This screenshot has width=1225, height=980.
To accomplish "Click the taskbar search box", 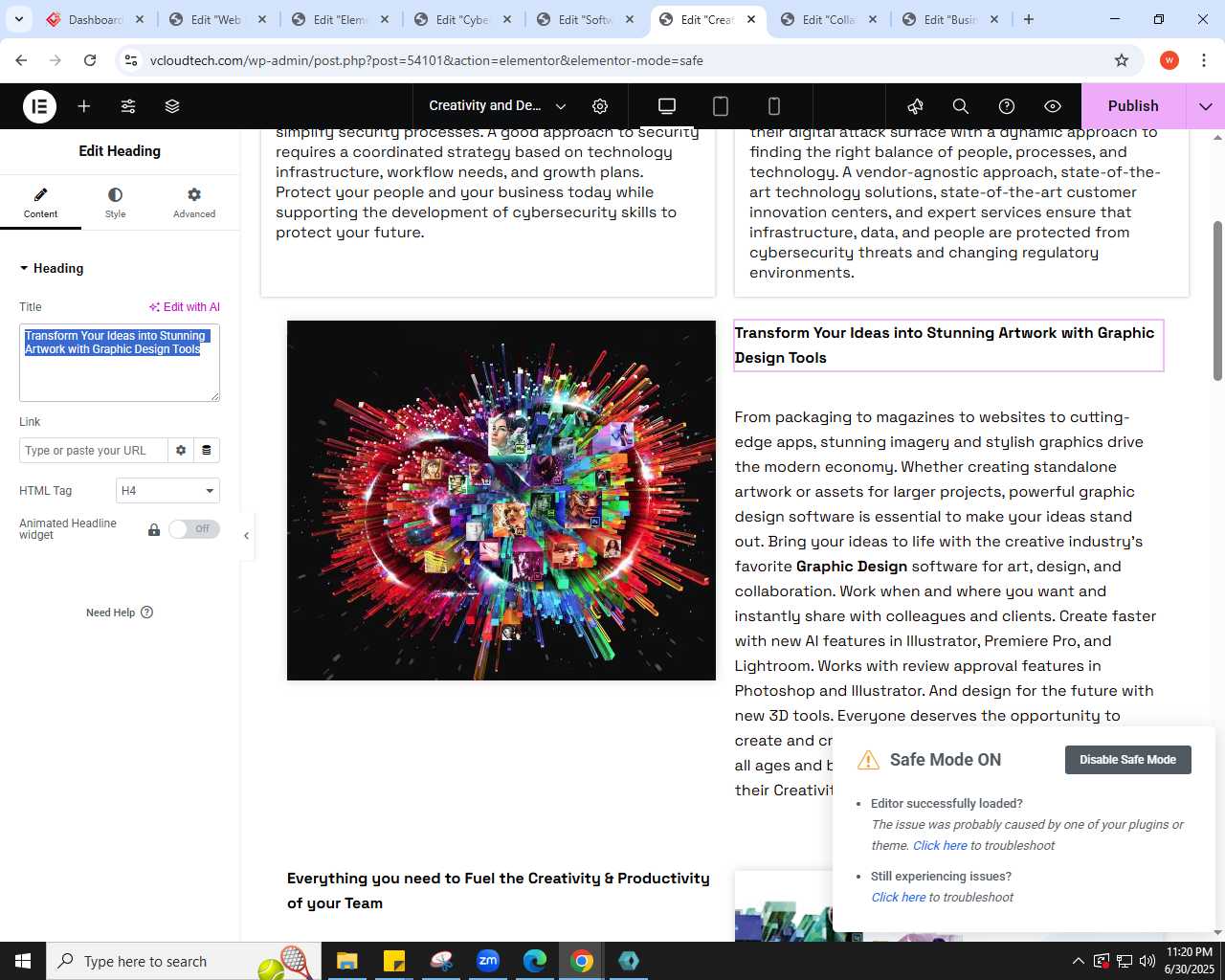I will [x=182, y=961].
